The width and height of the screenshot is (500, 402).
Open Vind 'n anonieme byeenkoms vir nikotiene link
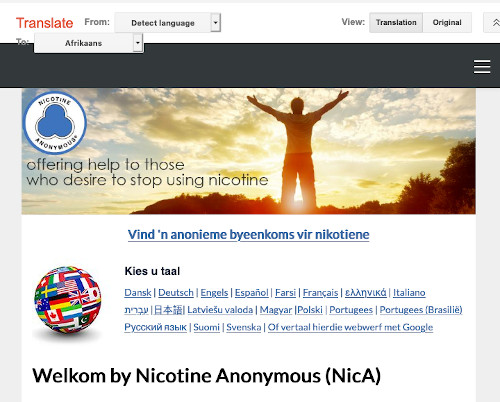click(x=249, y=235)
